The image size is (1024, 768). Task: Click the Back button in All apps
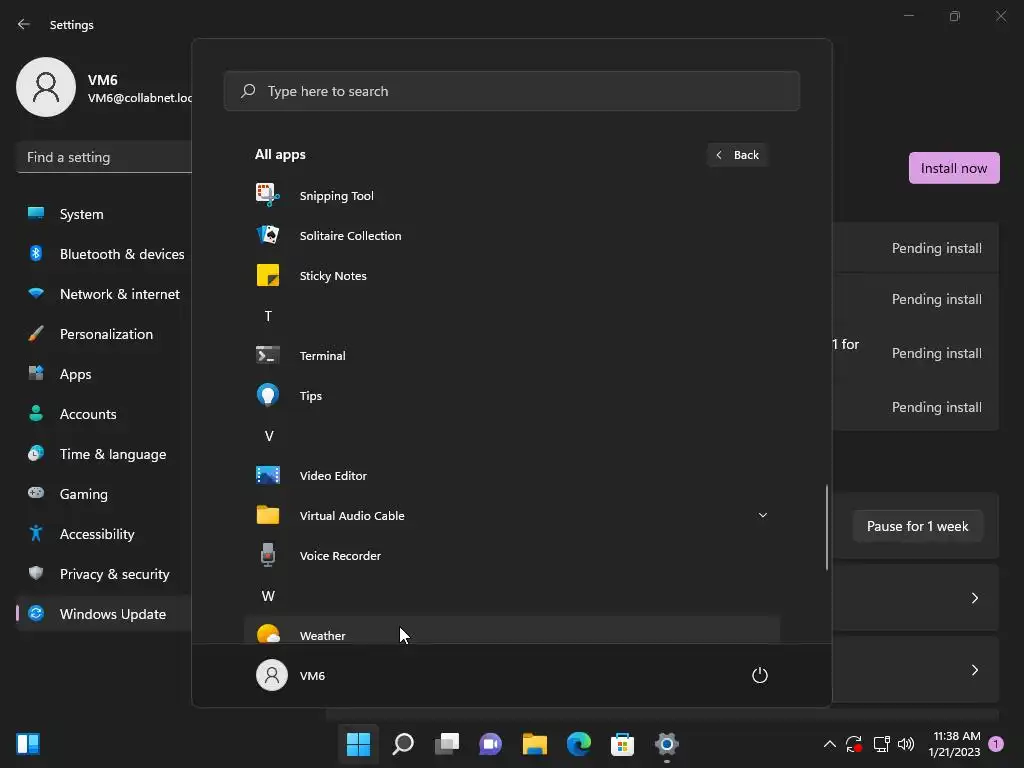click(x=737, y=155)
